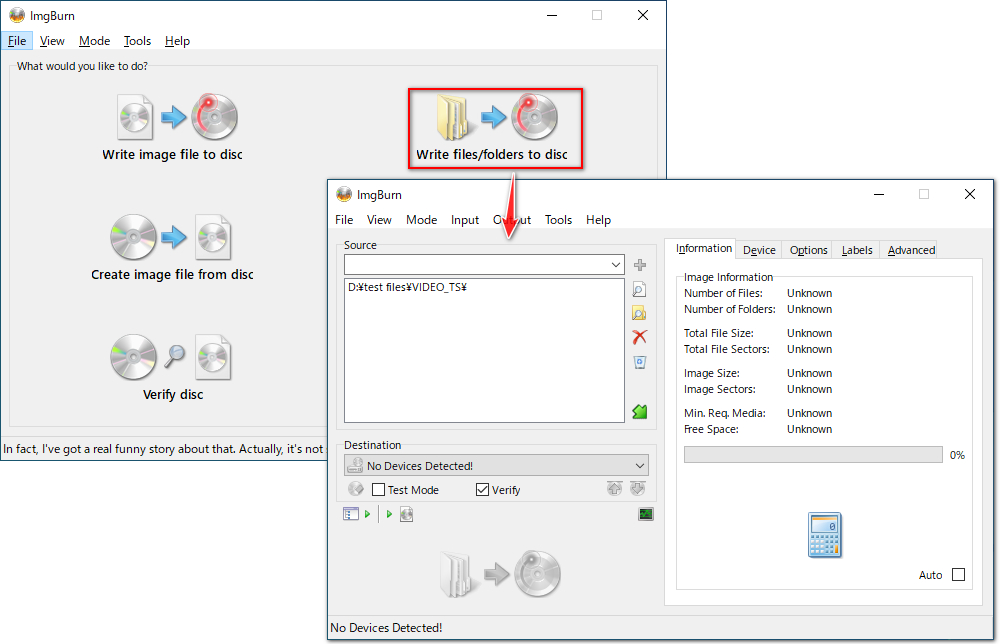Expand the Source path dropdown
The width and height of the screenshot is (1000, 644).
tap(616, 265)
